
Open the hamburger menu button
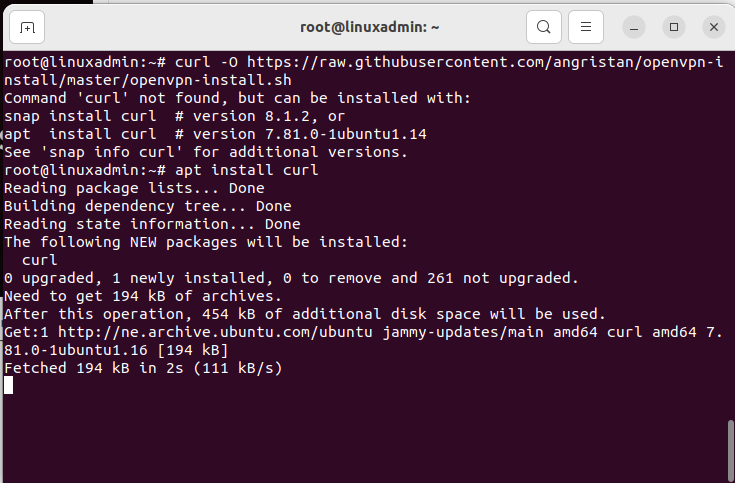point(586,27)
